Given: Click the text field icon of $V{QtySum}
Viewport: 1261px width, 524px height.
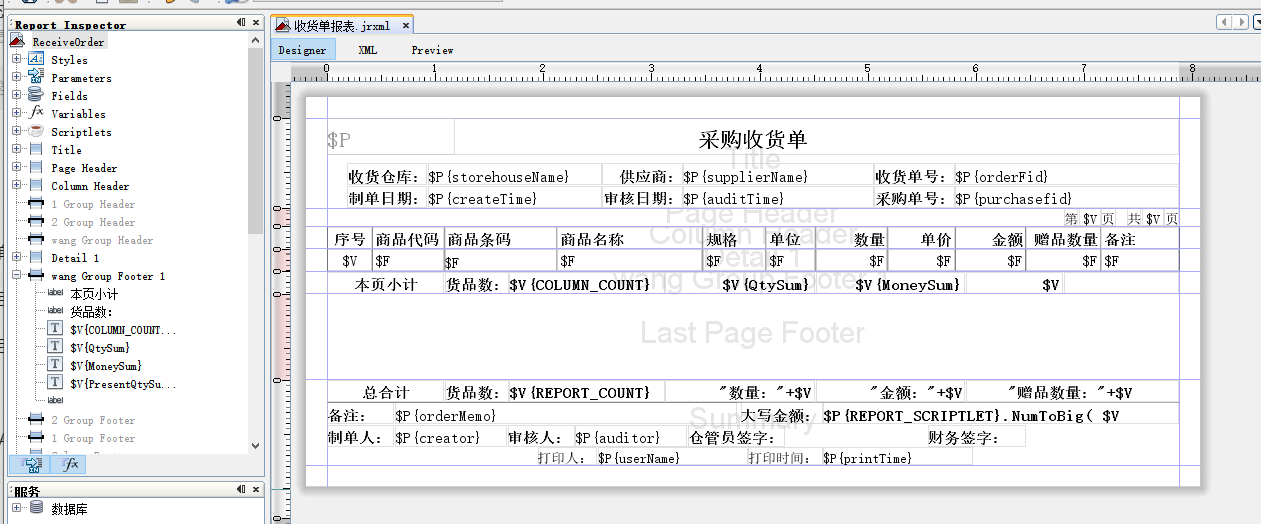Looking at the screenshot, I should [x=55, y=348].
